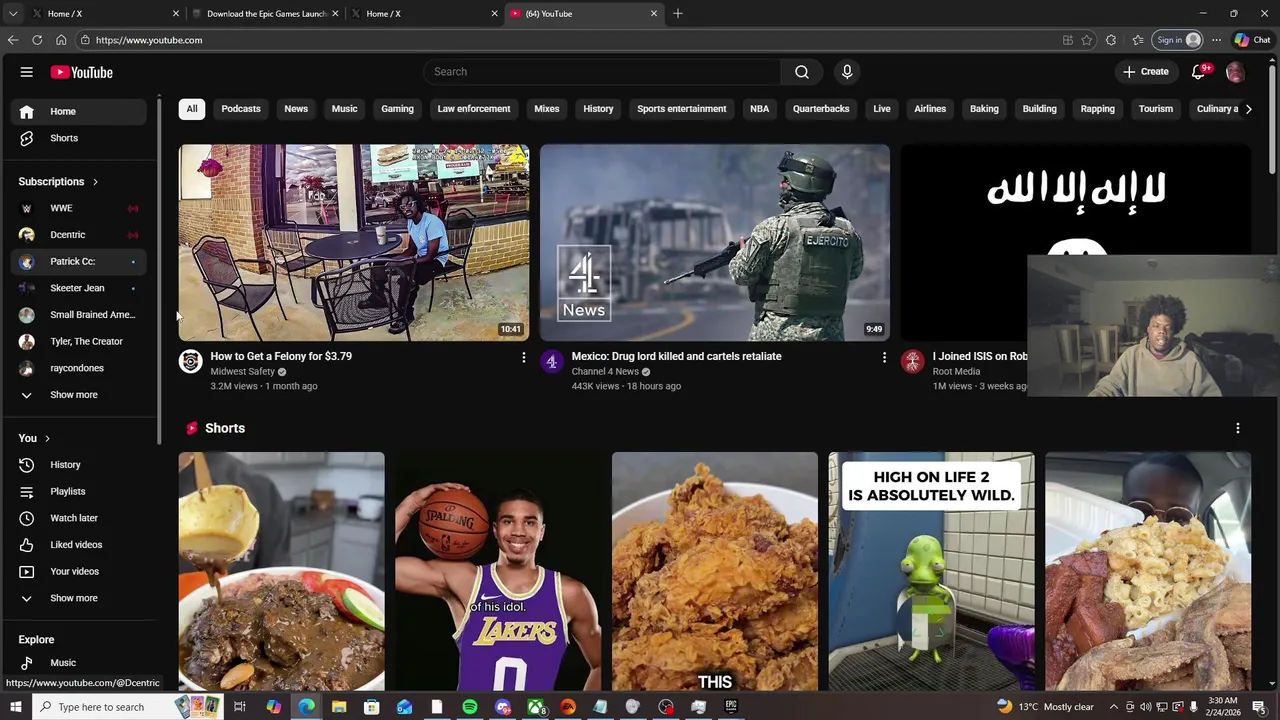Select the NBA filter chip
This screenshot has width=1280, height=720.
(760, 109)
